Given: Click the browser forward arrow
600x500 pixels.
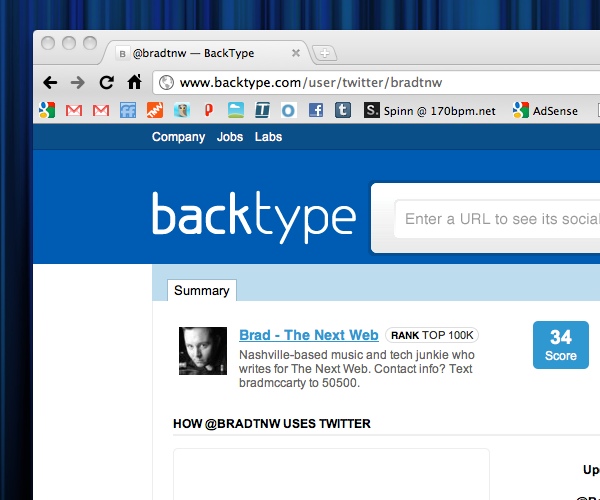Looking at the screenshot, I should [78, 82].
